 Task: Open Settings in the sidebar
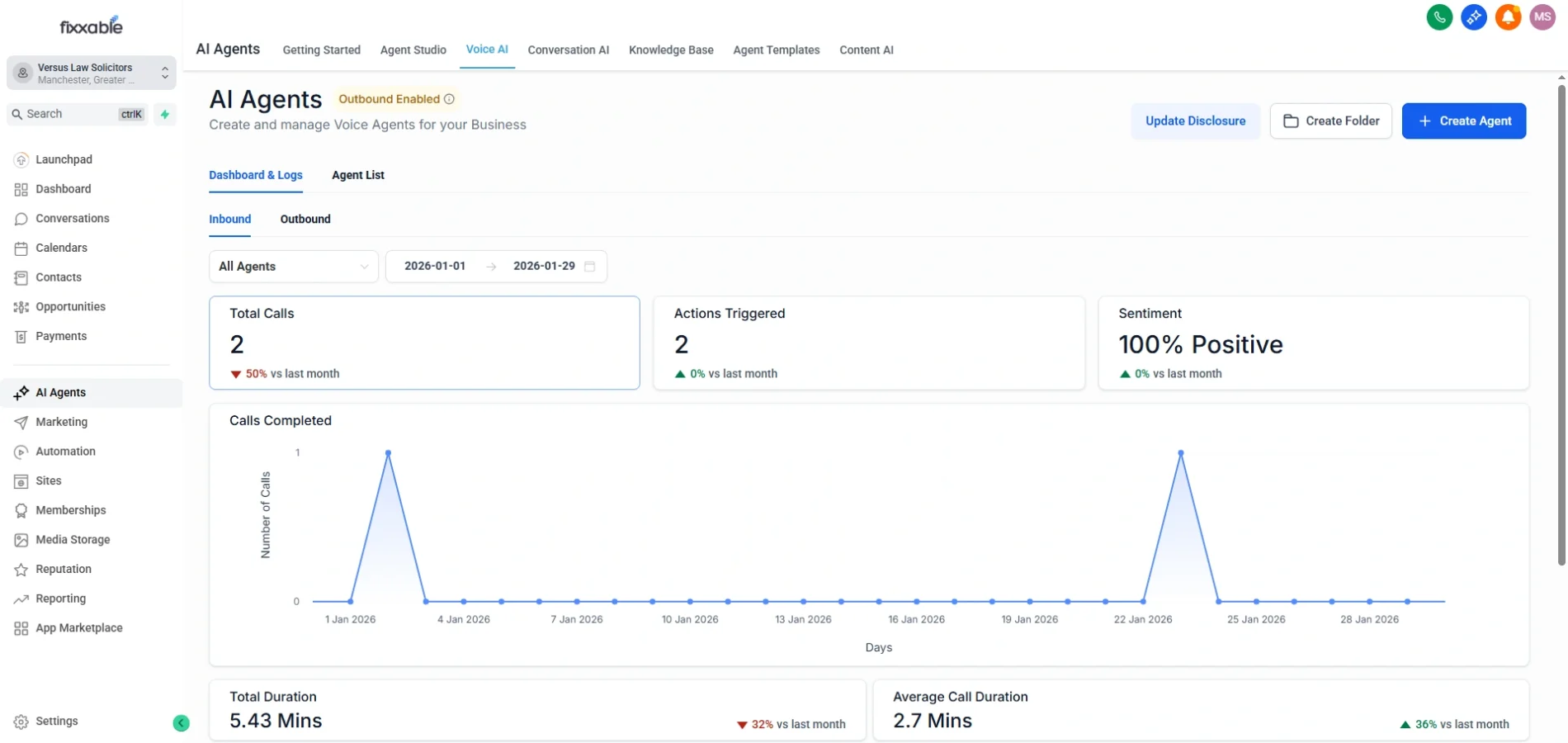coord(56,722)
